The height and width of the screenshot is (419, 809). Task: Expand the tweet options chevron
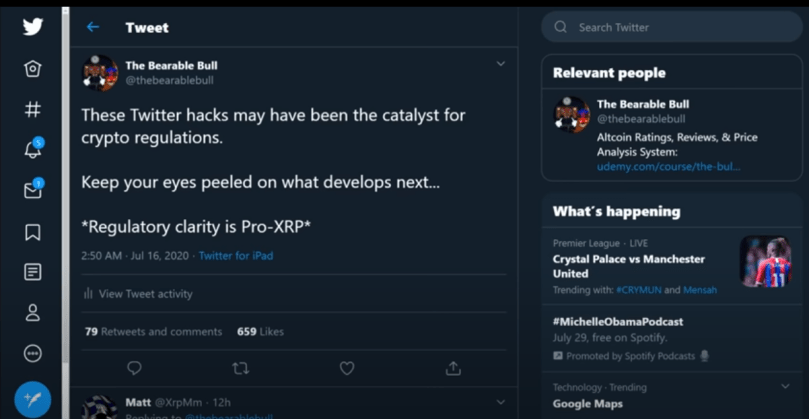point(500,65)
